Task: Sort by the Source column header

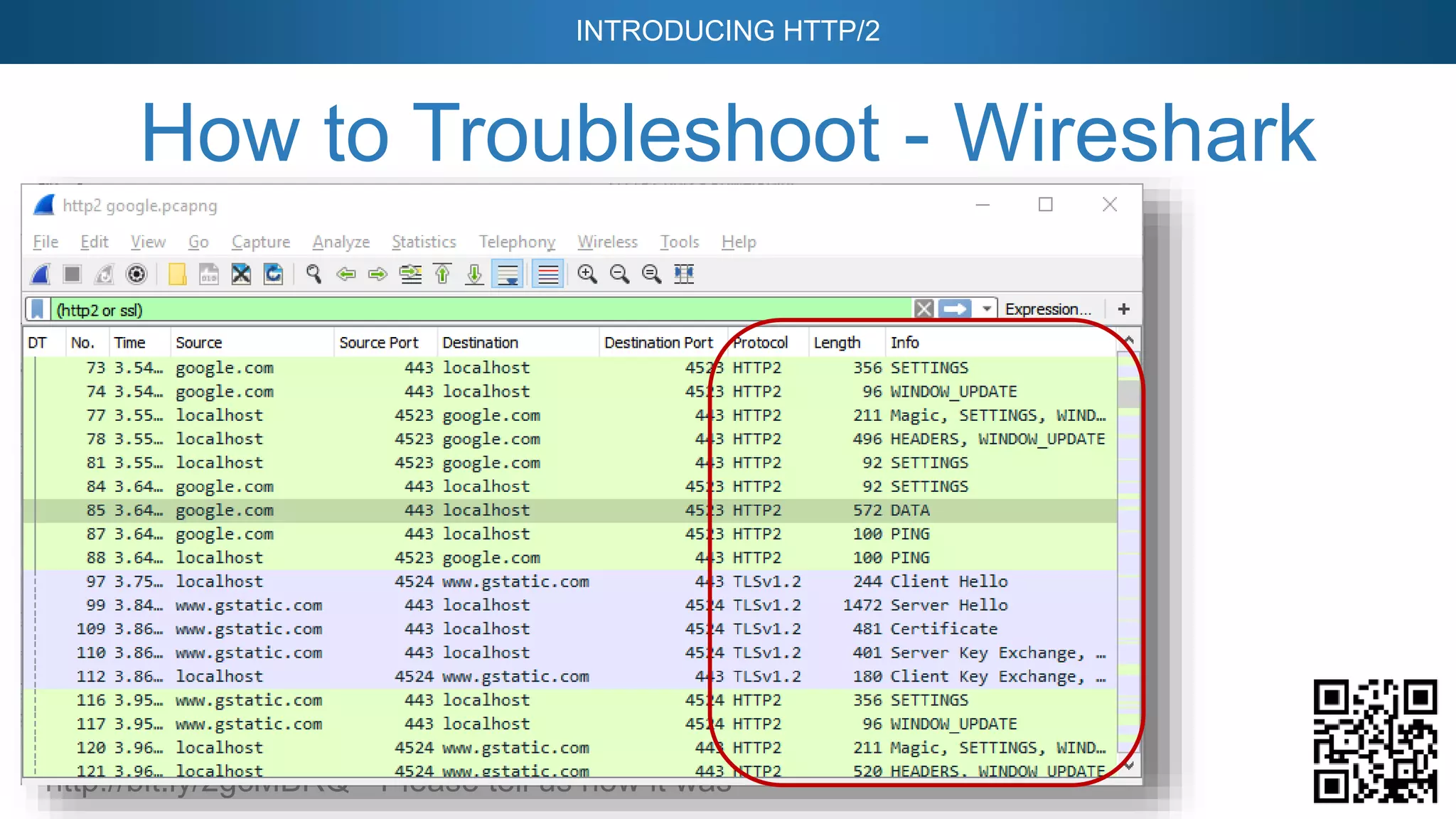Action: 252,343
